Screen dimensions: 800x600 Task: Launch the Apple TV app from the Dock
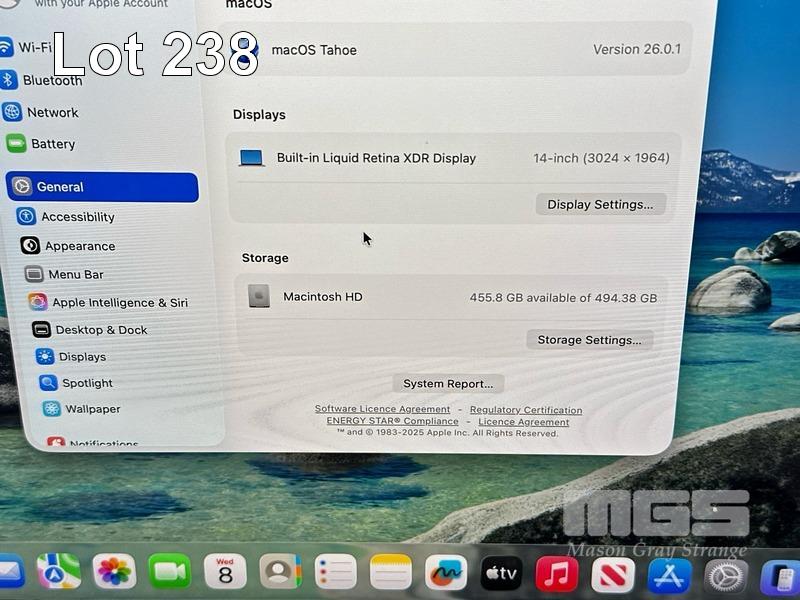pos(501,573)
